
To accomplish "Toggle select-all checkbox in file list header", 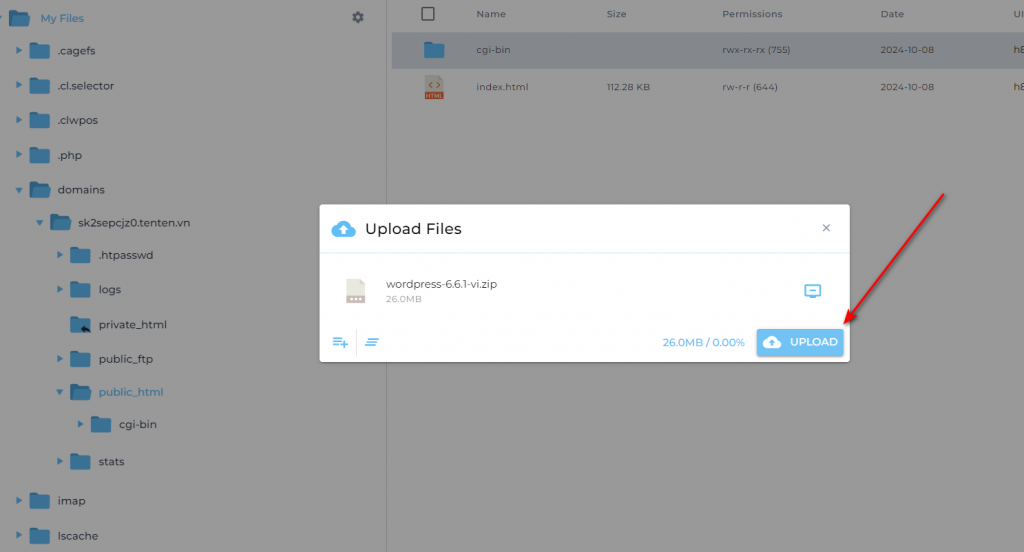I will click(428, 14).
